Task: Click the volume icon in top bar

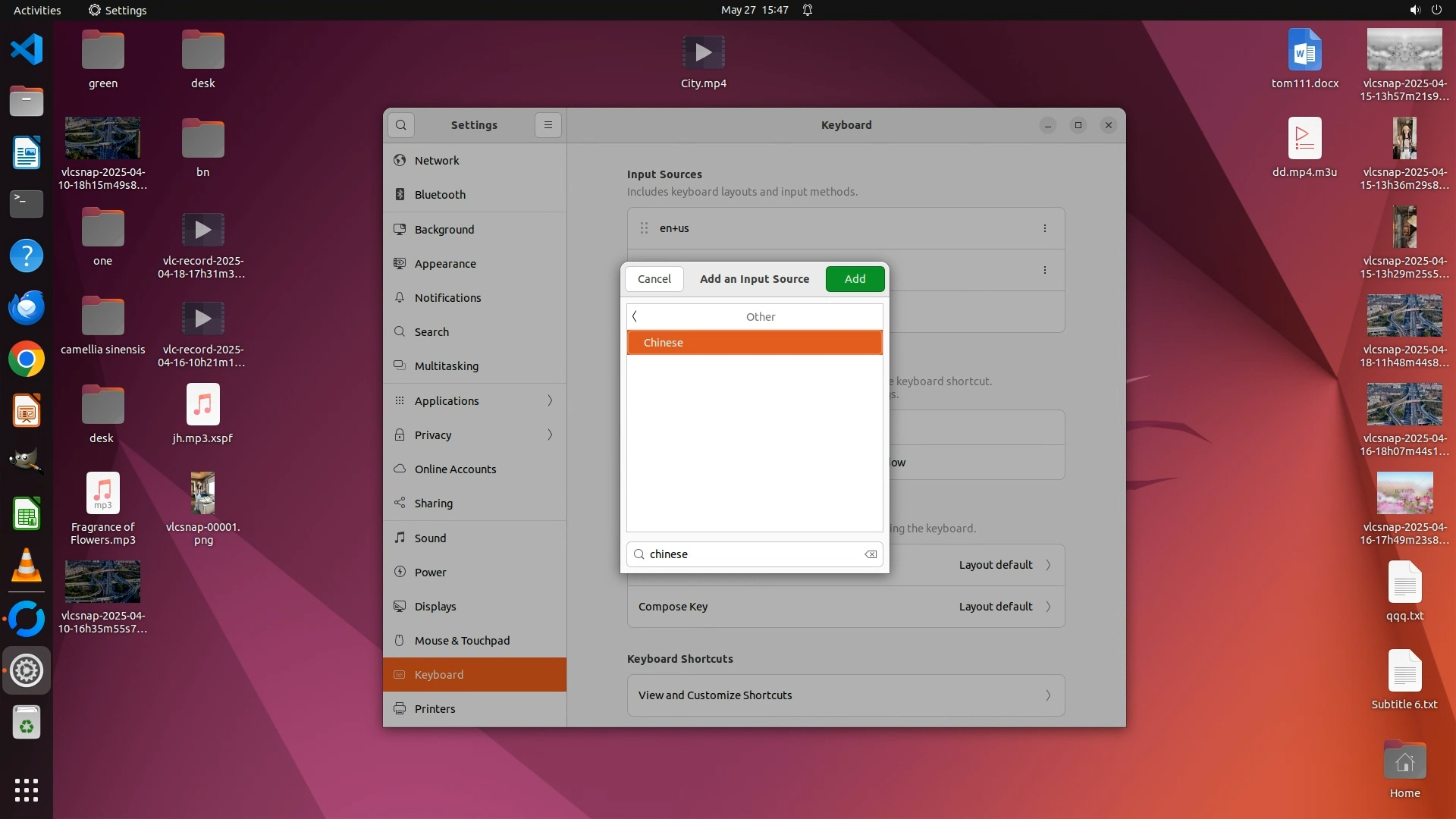Action: [x=1414, y=10]
